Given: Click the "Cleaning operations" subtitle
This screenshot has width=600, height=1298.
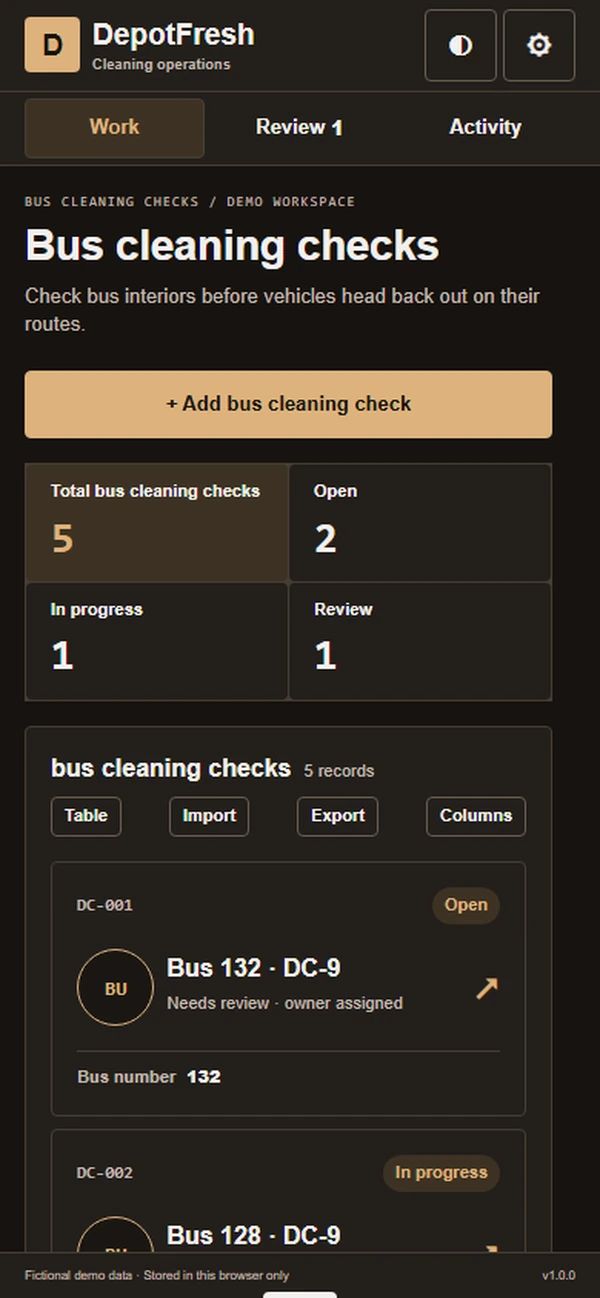Looking at the screenshot, I should pos(161,65).
